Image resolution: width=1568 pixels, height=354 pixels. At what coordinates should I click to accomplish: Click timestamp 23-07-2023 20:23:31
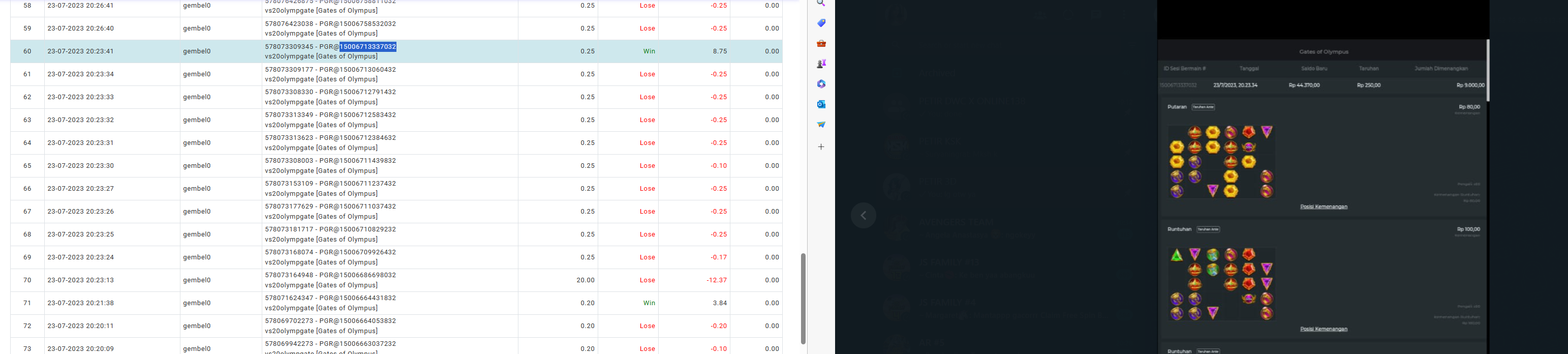tap(80, 142)
